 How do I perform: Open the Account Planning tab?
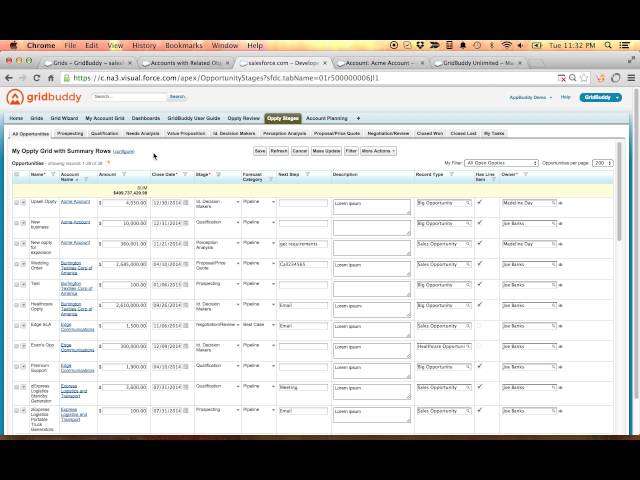327,118
